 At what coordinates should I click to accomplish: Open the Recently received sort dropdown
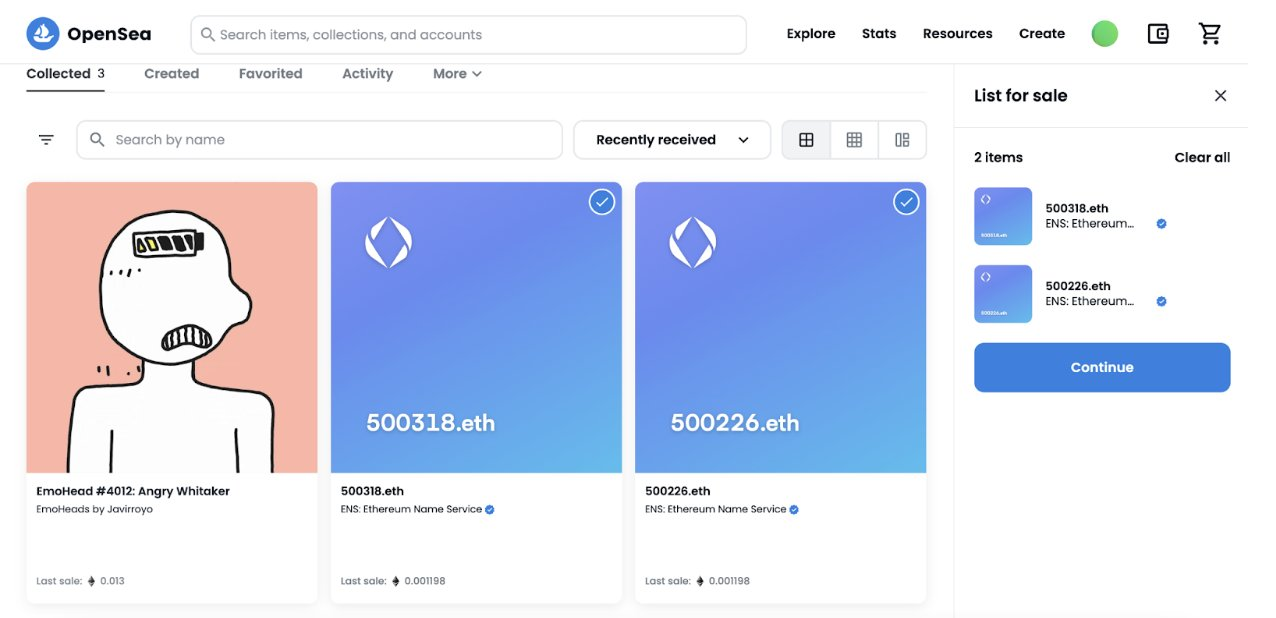[x=672, y=140]
